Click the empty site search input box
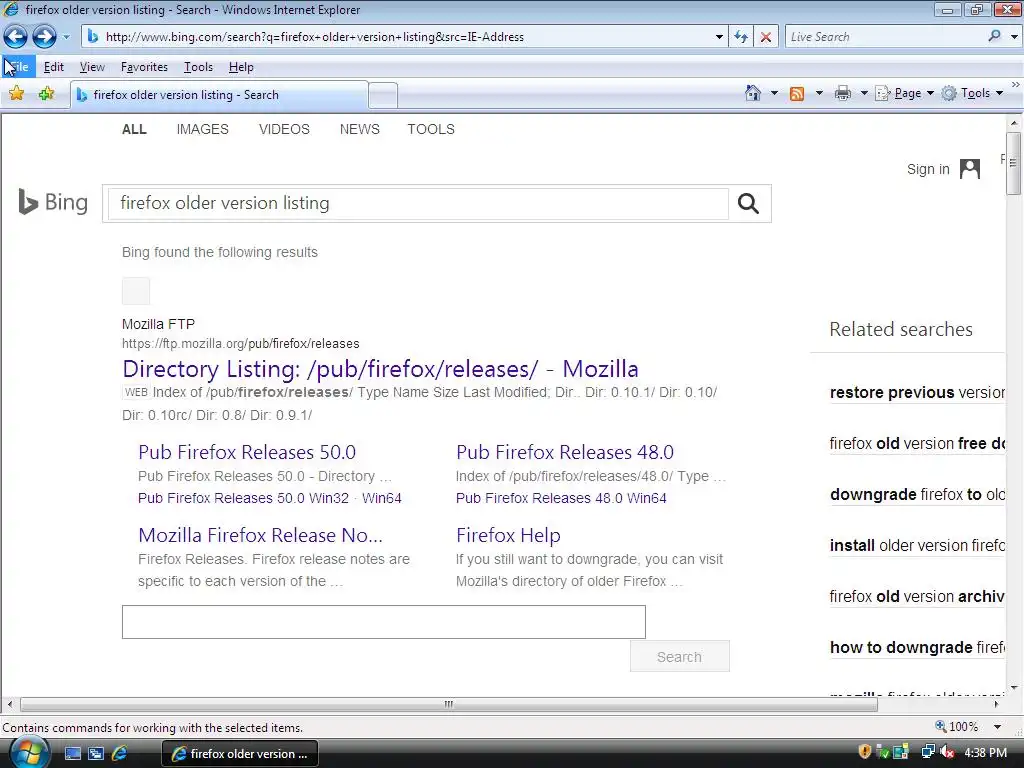Image resolution: width=1024 pixels, height=768 pixels. 384,622
